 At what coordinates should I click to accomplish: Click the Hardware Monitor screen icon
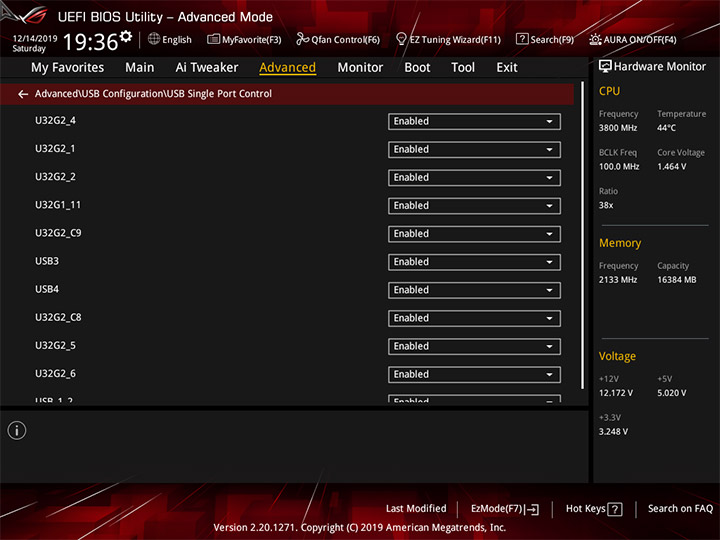(x=605, y=67)
